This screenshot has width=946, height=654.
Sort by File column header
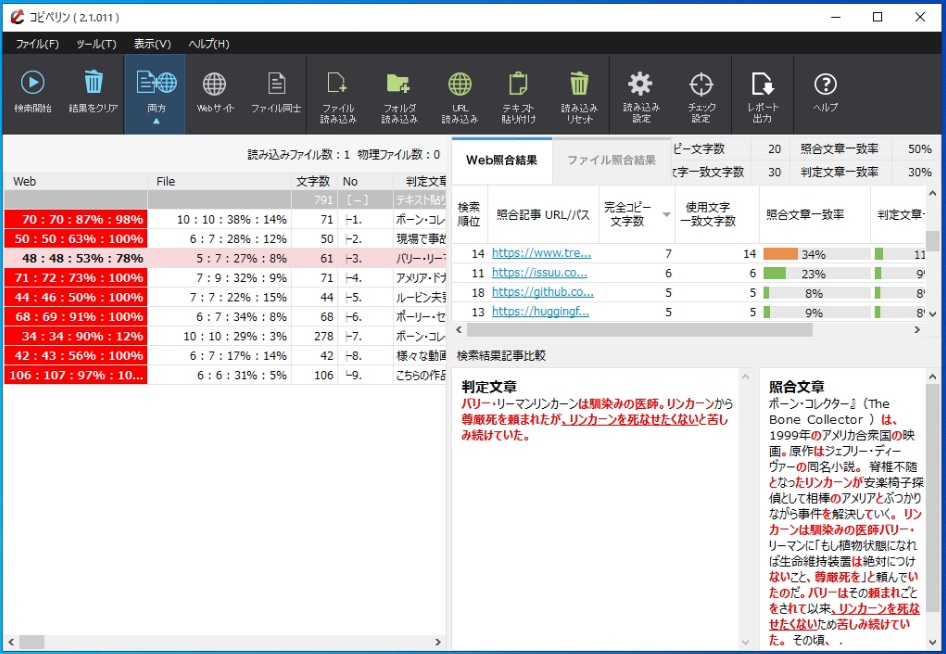pos(220,181)
